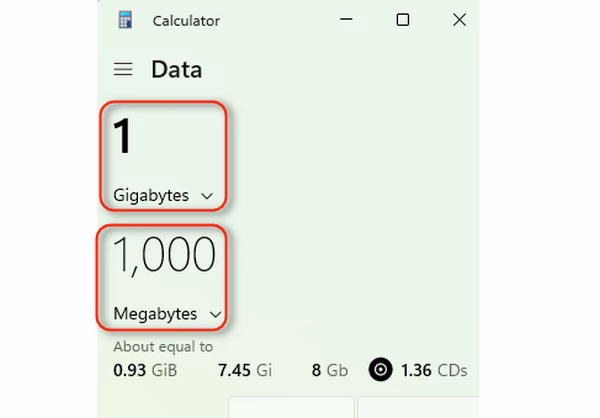
Task: Open the hamburger navigation menu
Action: pyautogui.click(x=123, y=69)
